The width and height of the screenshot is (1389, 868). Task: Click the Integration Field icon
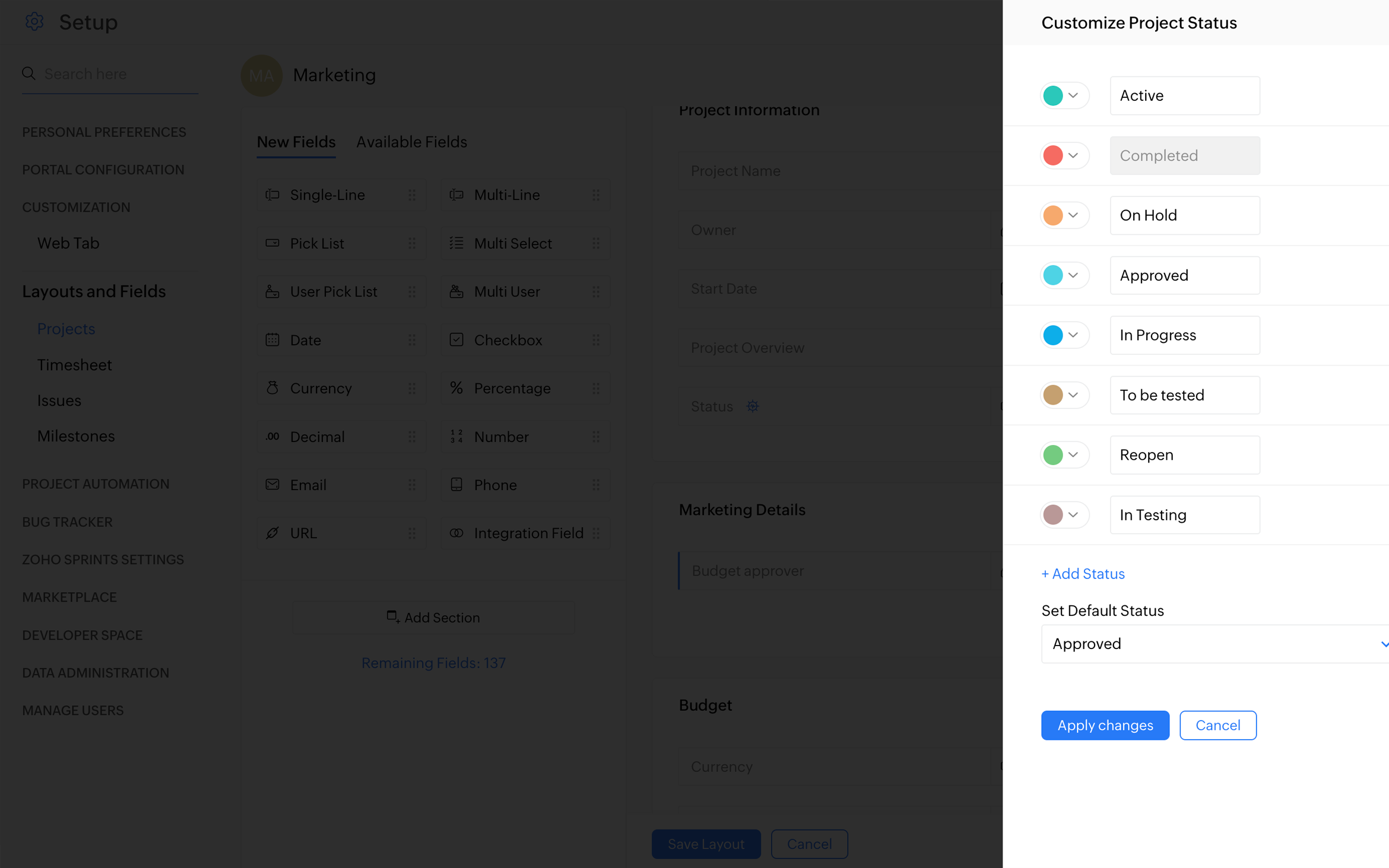456,533
